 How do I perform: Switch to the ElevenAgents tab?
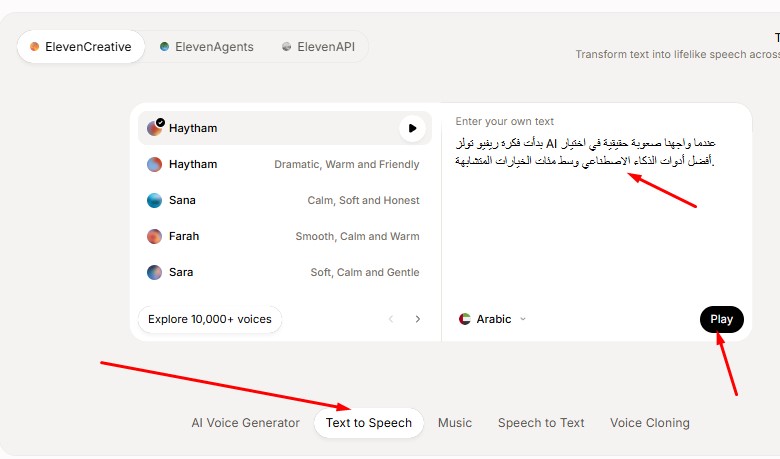click(x=207, y=47)
